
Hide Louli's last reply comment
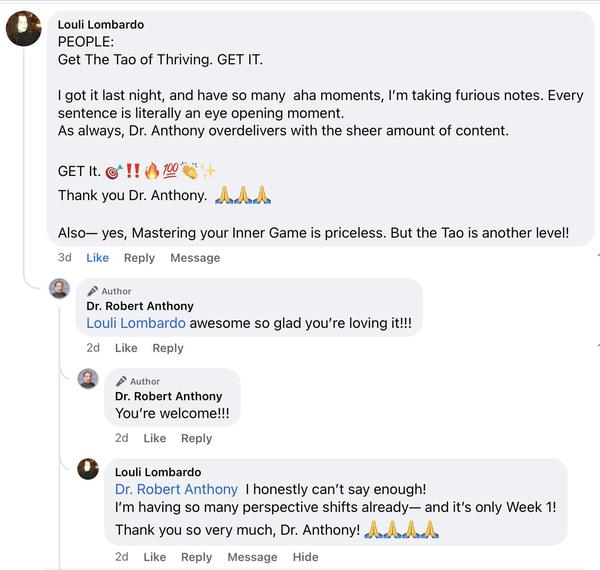click(305, 557)
